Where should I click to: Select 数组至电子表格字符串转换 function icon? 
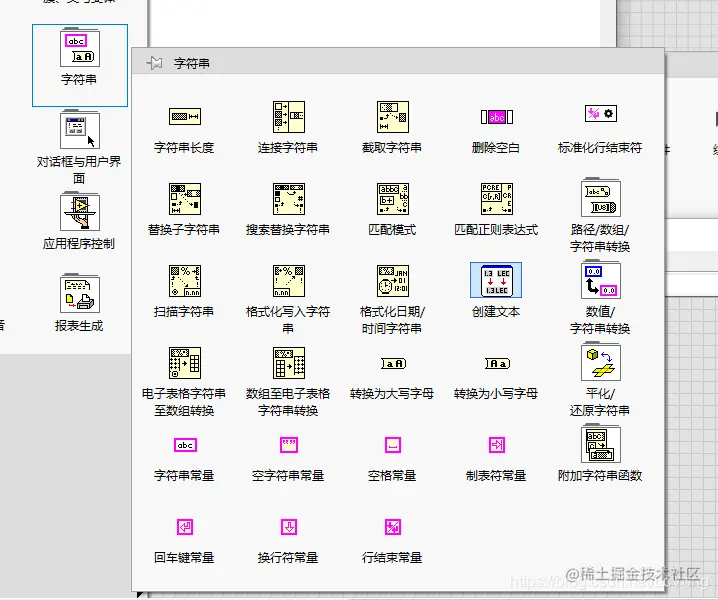(x=288, y=363)
